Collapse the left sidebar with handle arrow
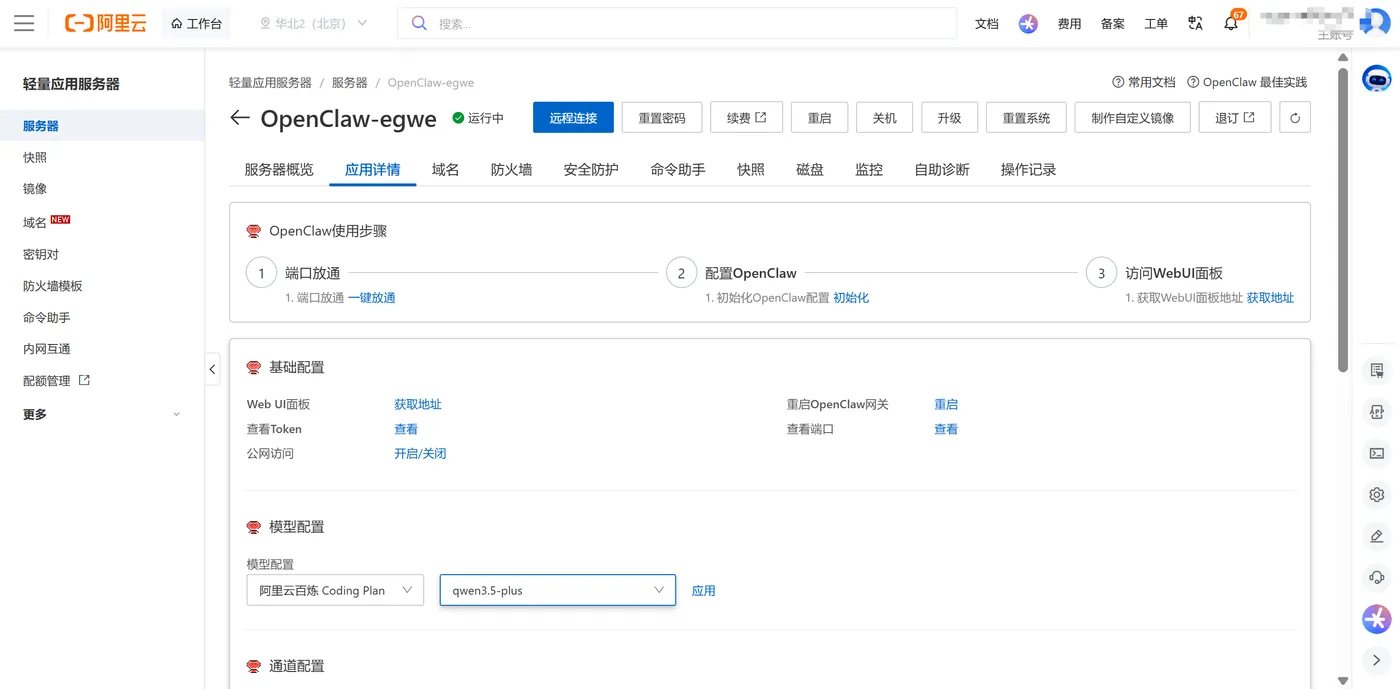This screenshot has height=689, width=1400. tap(212, 369)
